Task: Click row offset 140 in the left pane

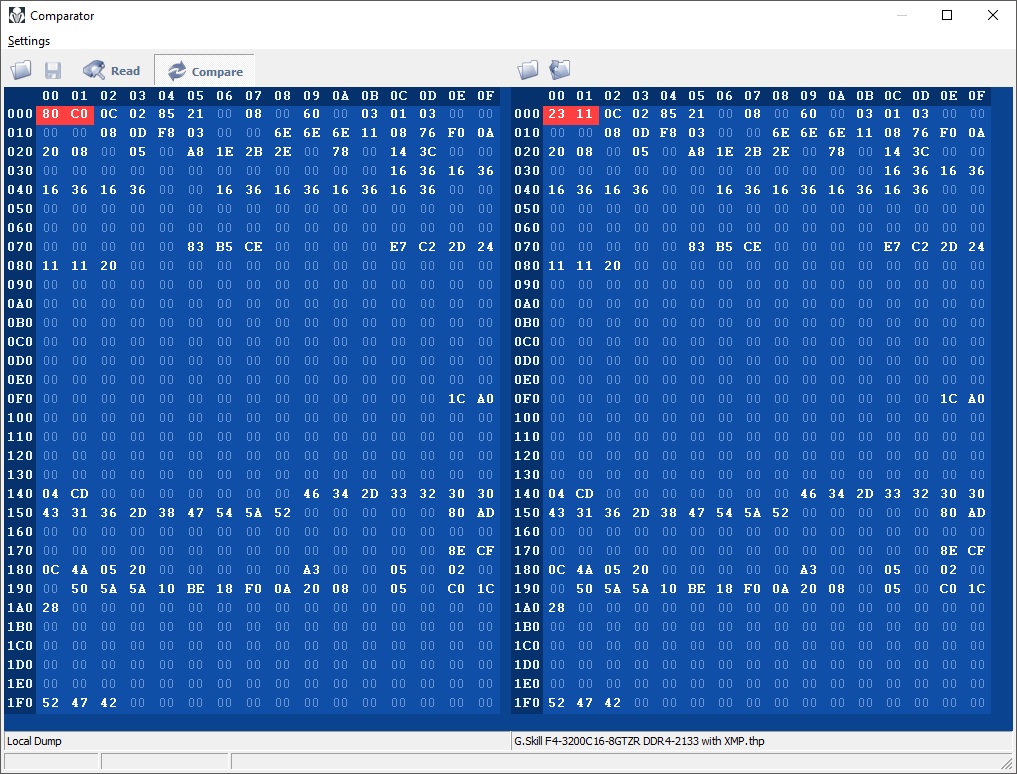Action: coord(20,494)
